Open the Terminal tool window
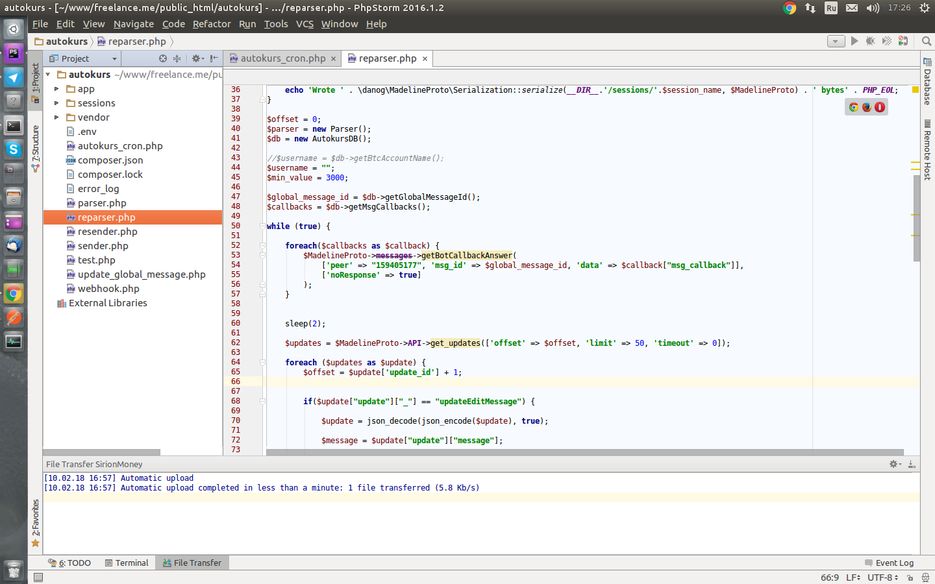 tap(126, 563)
